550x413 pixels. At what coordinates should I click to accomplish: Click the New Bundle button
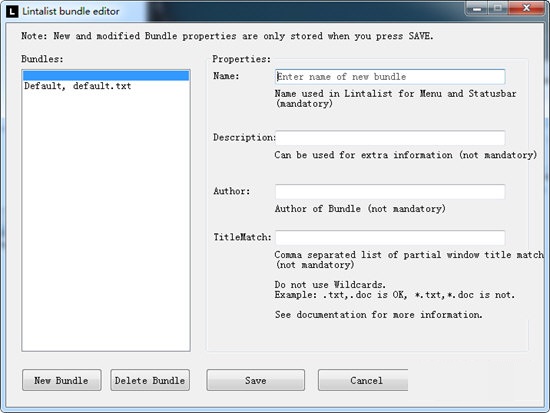(62, 380)
